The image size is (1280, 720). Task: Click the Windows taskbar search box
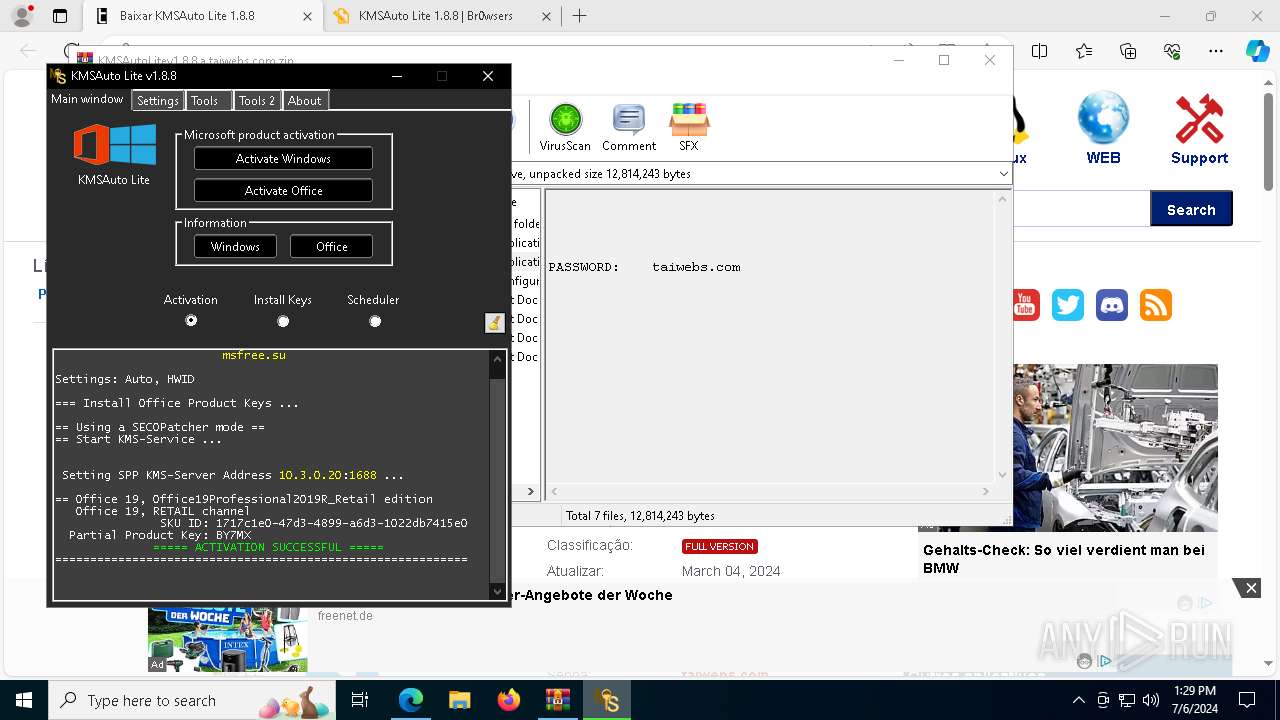[190, 700]
